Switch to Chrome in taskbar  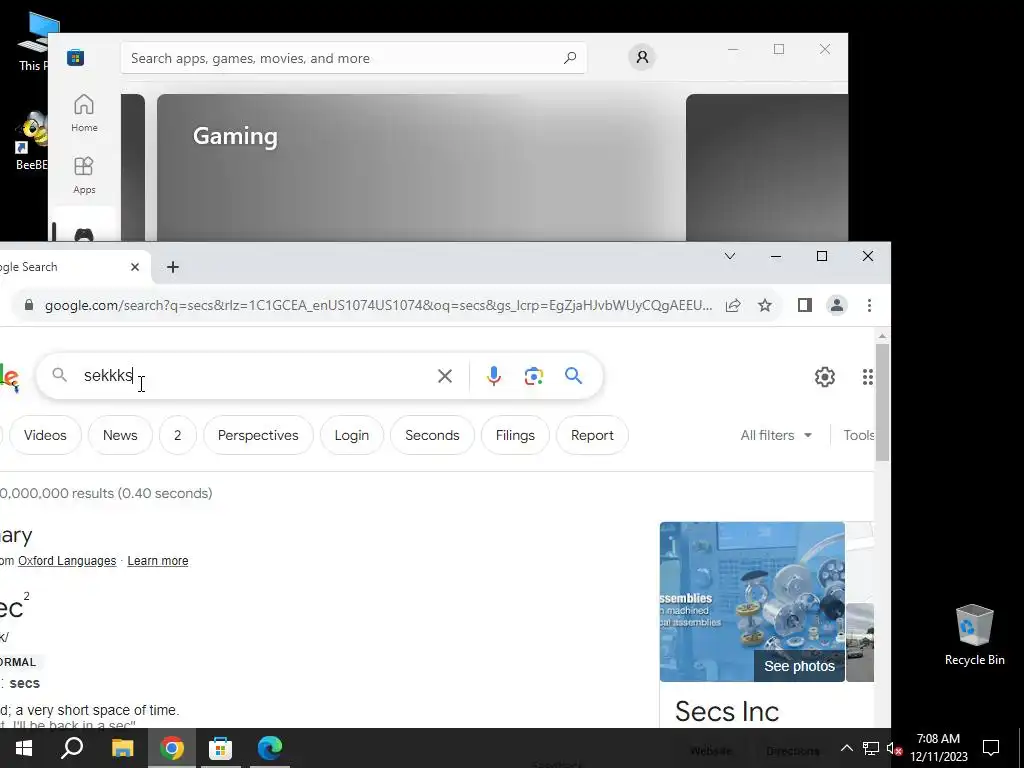click(x=172, y=748)
